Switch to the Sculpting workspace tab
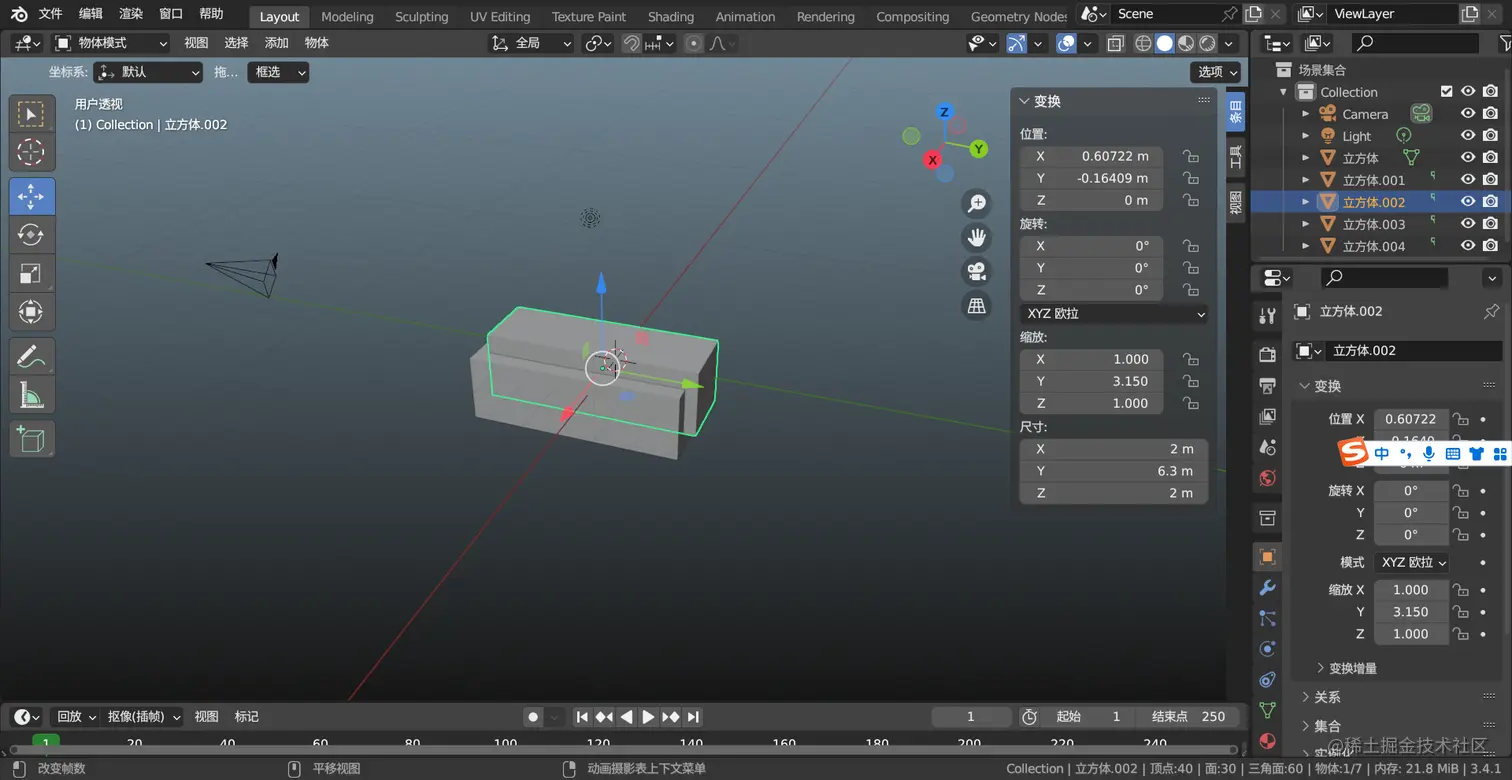 coord(421,16)
